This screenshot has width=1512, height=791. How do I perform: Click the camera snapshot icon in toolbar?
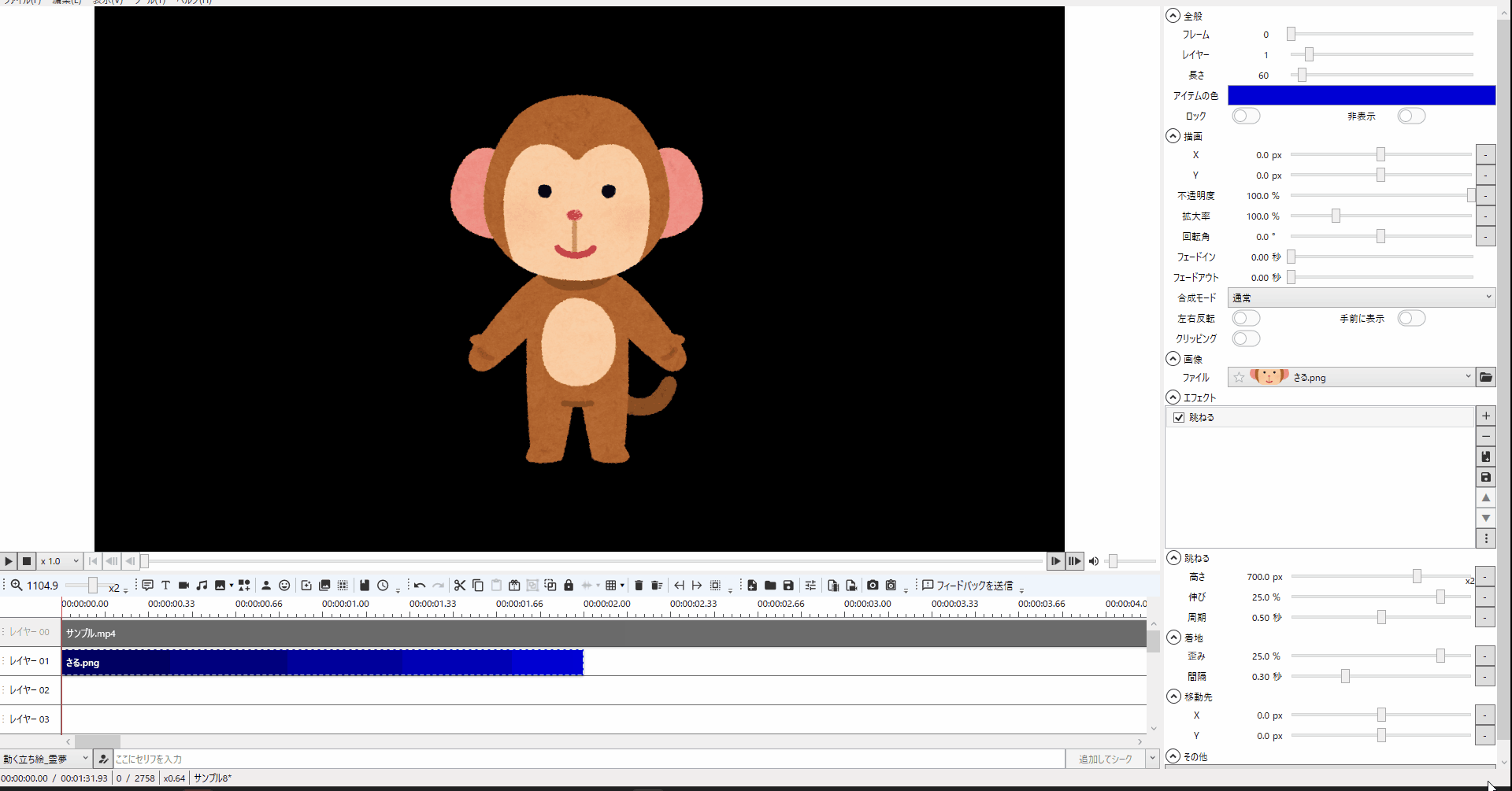tap(873, 585)
